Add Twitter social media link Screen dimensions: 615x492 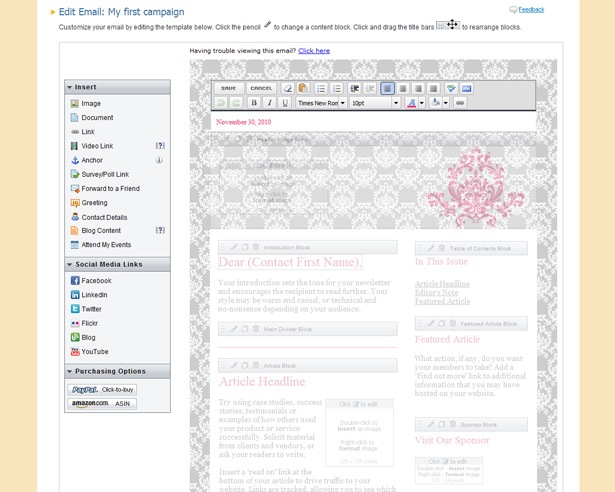pyautogui.click(x=86, y=309)
